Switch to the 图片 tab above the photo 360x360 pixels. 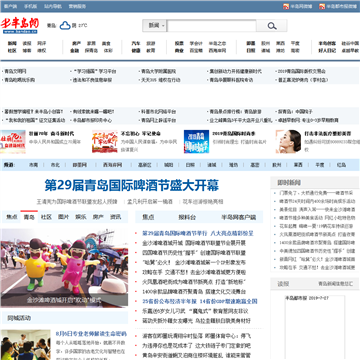tap(63, 217)
